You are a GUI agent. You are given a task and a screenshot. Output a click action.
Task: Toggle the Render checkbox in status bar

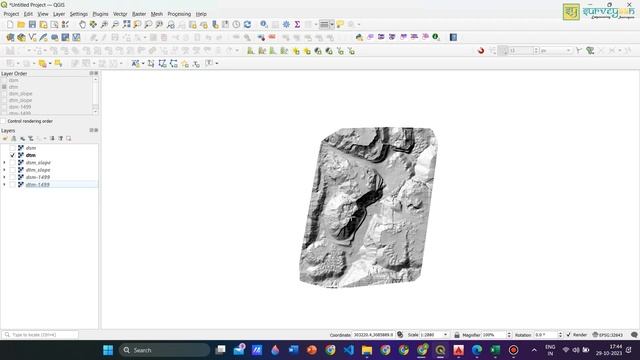(569, 335)
